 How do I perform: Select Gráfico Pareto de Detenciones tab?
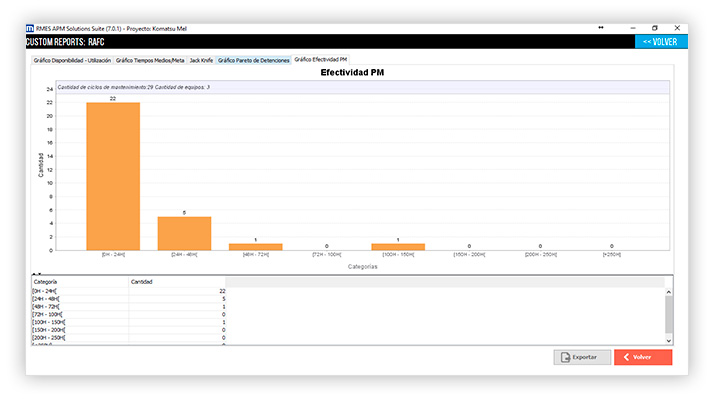coord(253,60)
